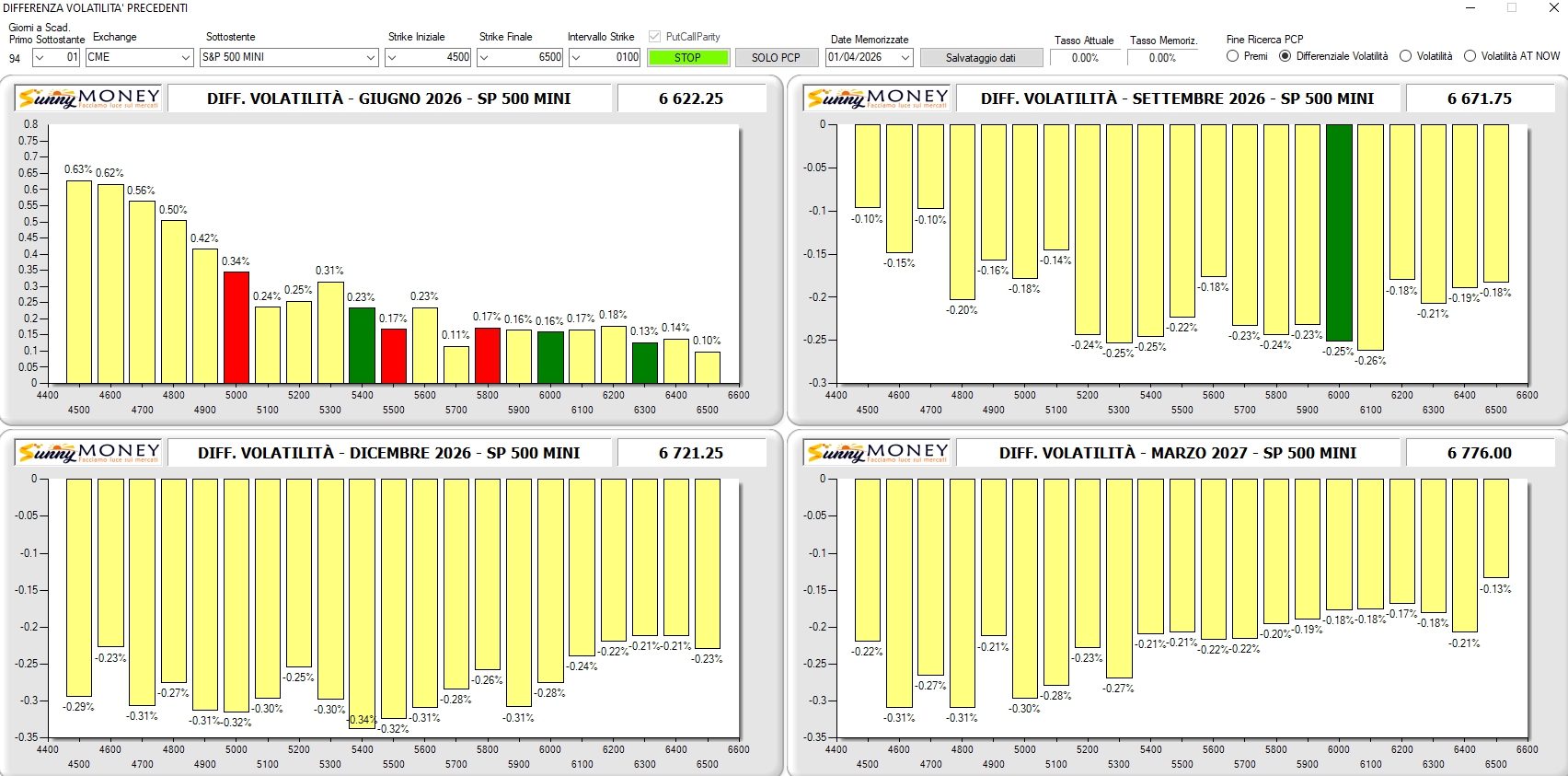Open the Exchange dropdown showing CME
The width and height of the screenshot is (1568, 776).
(x=185, y=57)
